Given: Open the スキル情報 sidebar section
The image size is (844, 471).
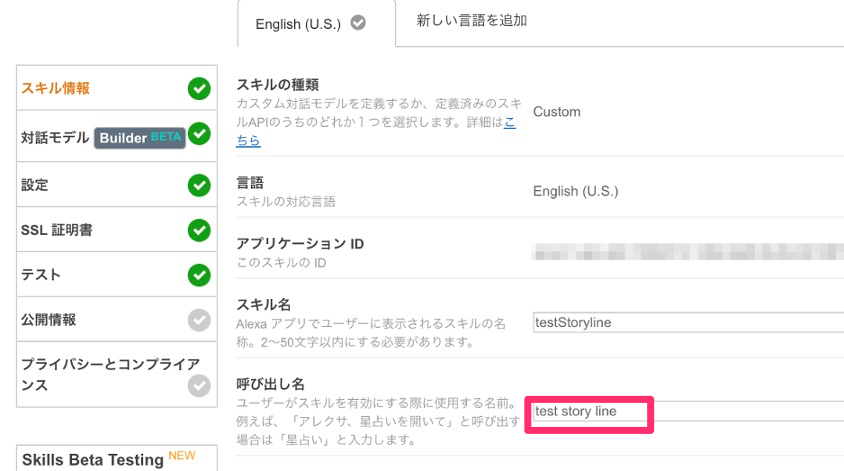Looking at the screenshot, I should tap(56, 88).
